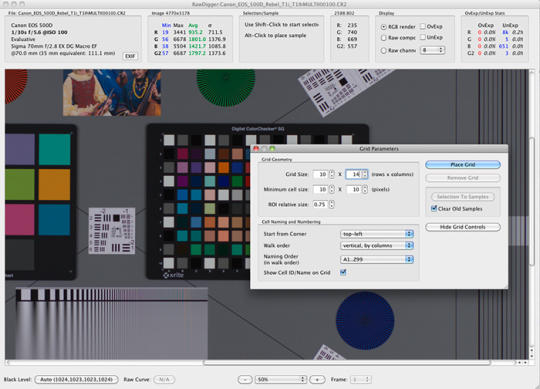Open the Walk order dropdown
540x389 pixels.
tap(376, 245)
